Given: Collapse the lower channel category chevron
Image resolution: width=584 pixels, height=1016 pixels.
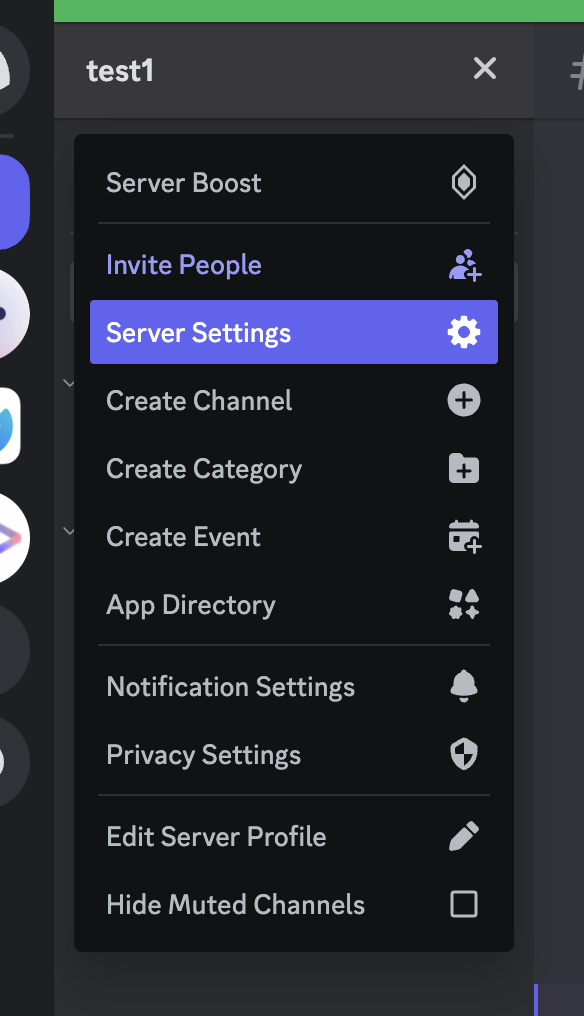Looking at the screenshot, I should point(68,531).
